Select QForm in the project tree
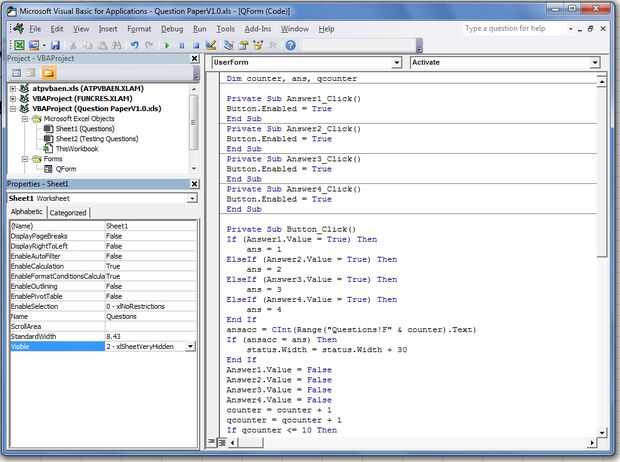620x462 pixels. tap(66, 169)
